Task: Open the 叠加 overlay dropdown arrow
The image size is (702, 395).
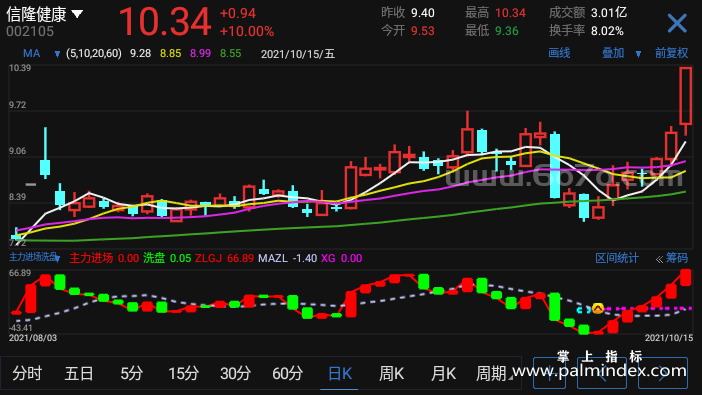Action: pyautogui.click(x=638, y=54)
